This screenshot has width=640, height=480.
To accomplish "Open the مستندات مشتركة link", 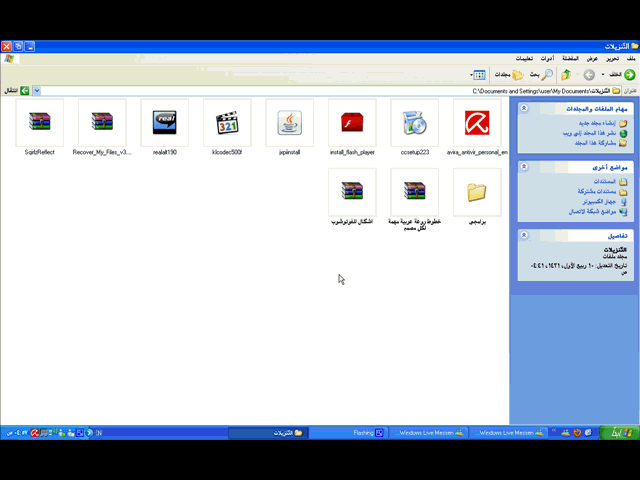I will [x=597, y=191].
